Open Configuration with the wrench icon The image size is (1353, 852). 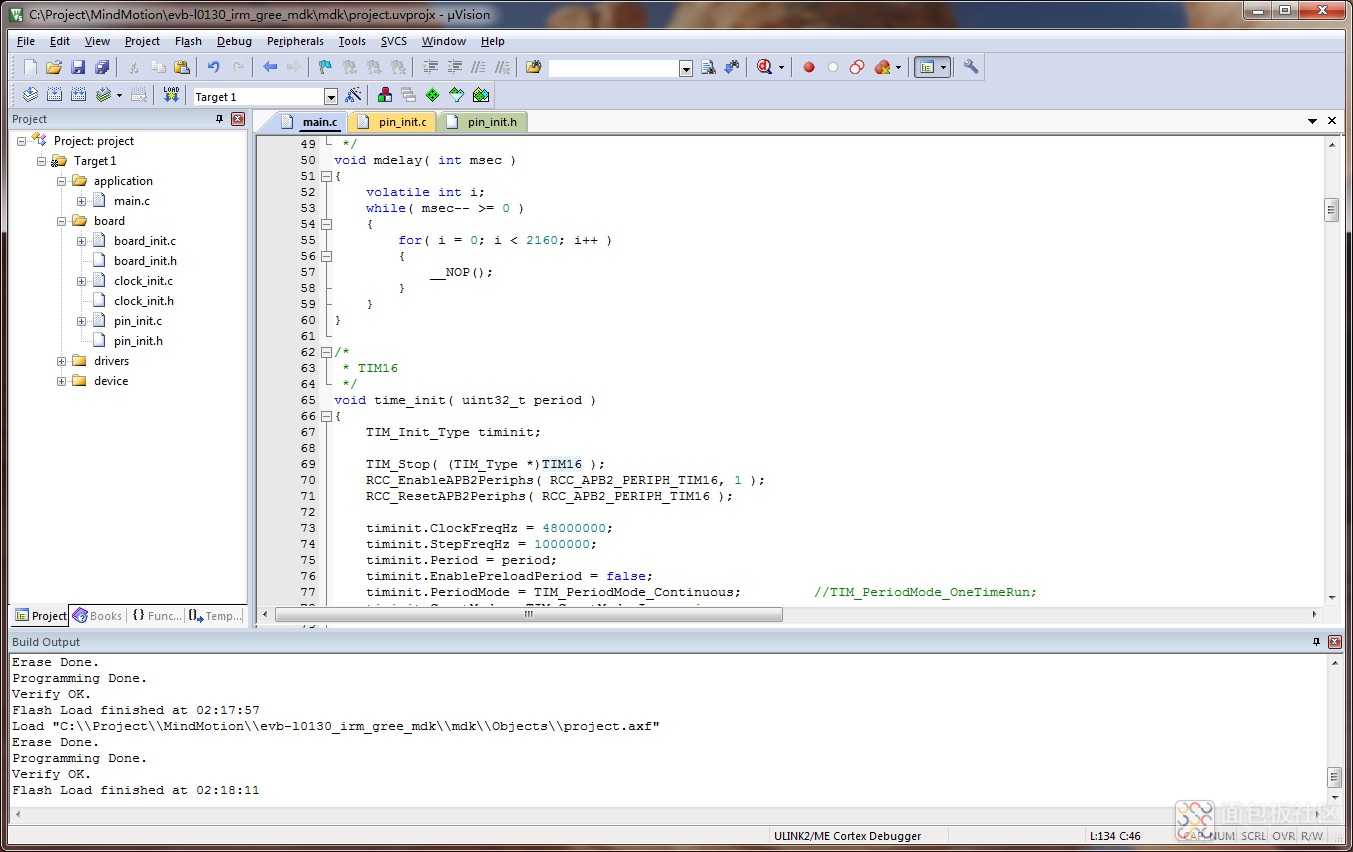pos(971,67)
